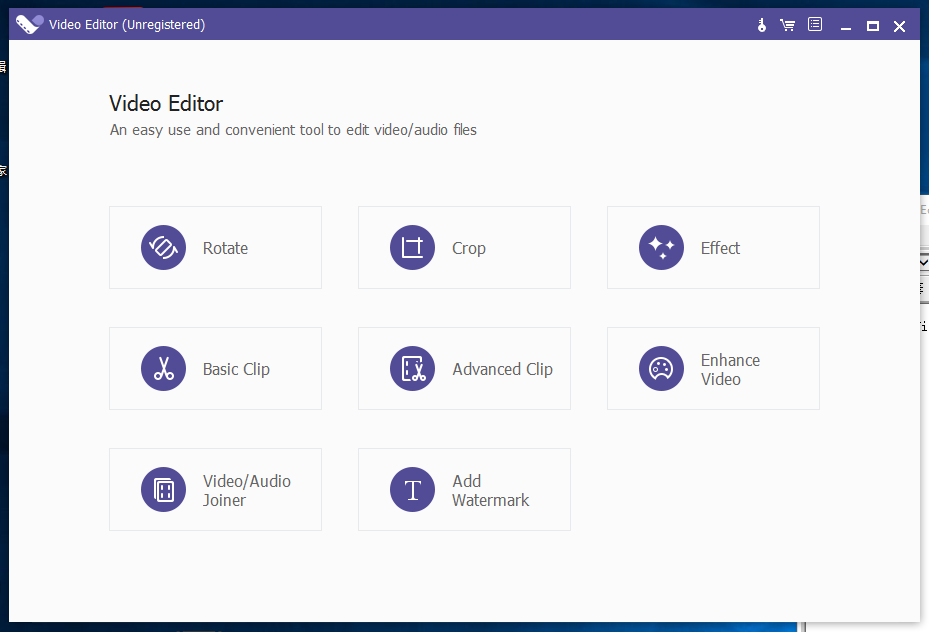This screenshot has height=632, width=929.
Task: Close the Video Editor window
Action: pyautogui.click(x=899, y=26)
